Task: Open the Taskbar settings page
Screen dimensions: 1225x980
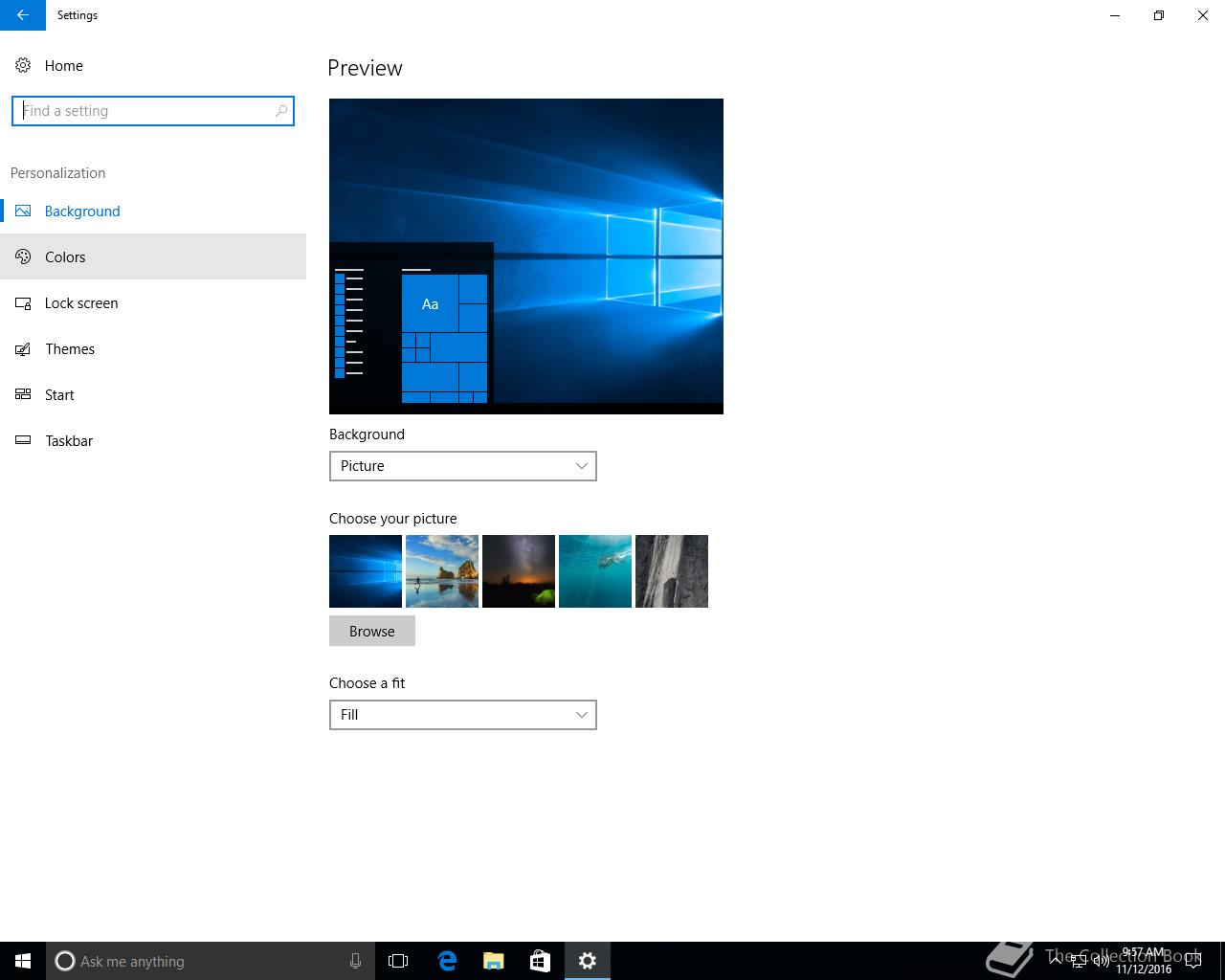Action: pyautogui.click(x=69, y=441)
